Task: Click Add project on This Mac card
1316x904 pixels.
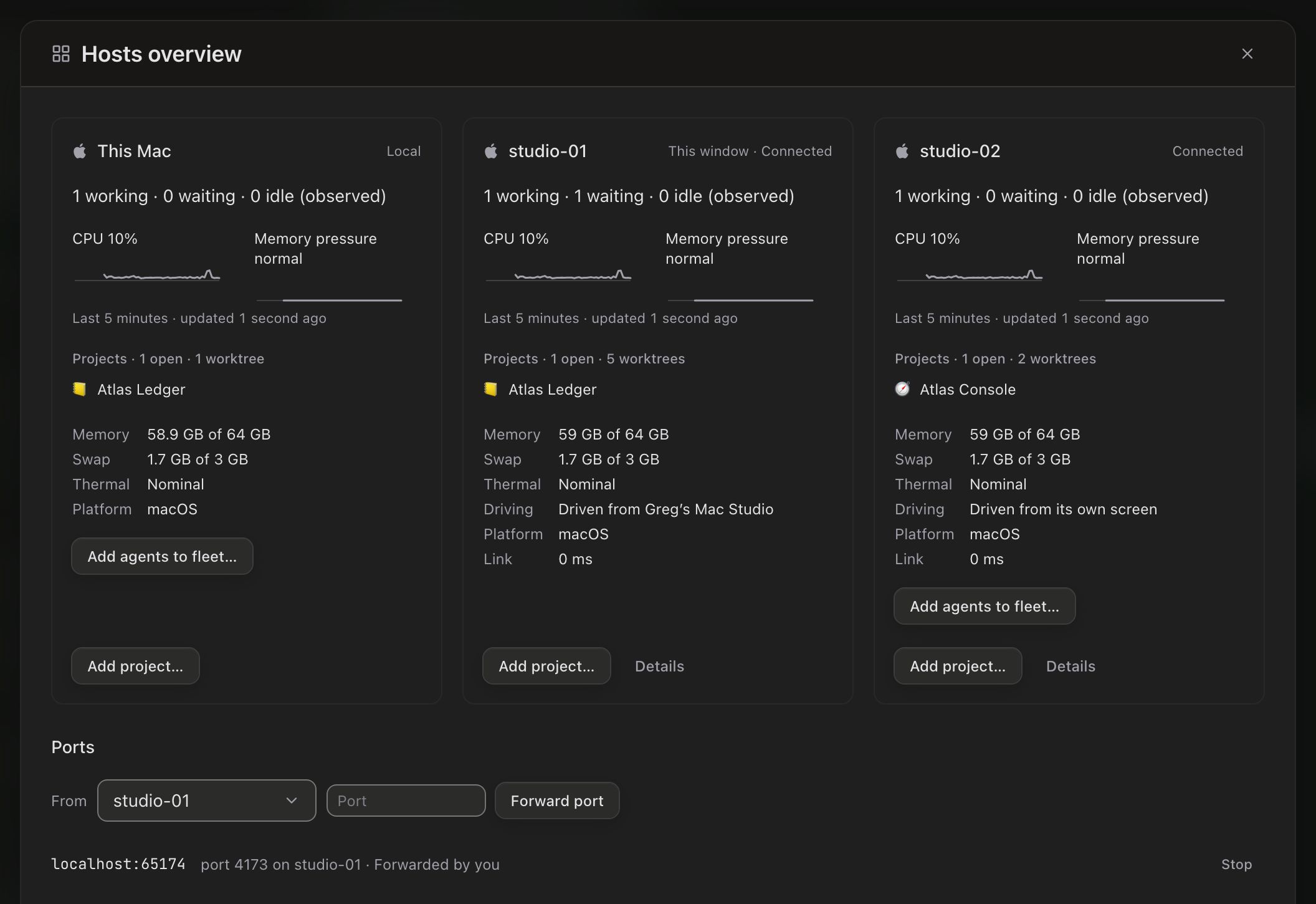Action: click(135, 666)
